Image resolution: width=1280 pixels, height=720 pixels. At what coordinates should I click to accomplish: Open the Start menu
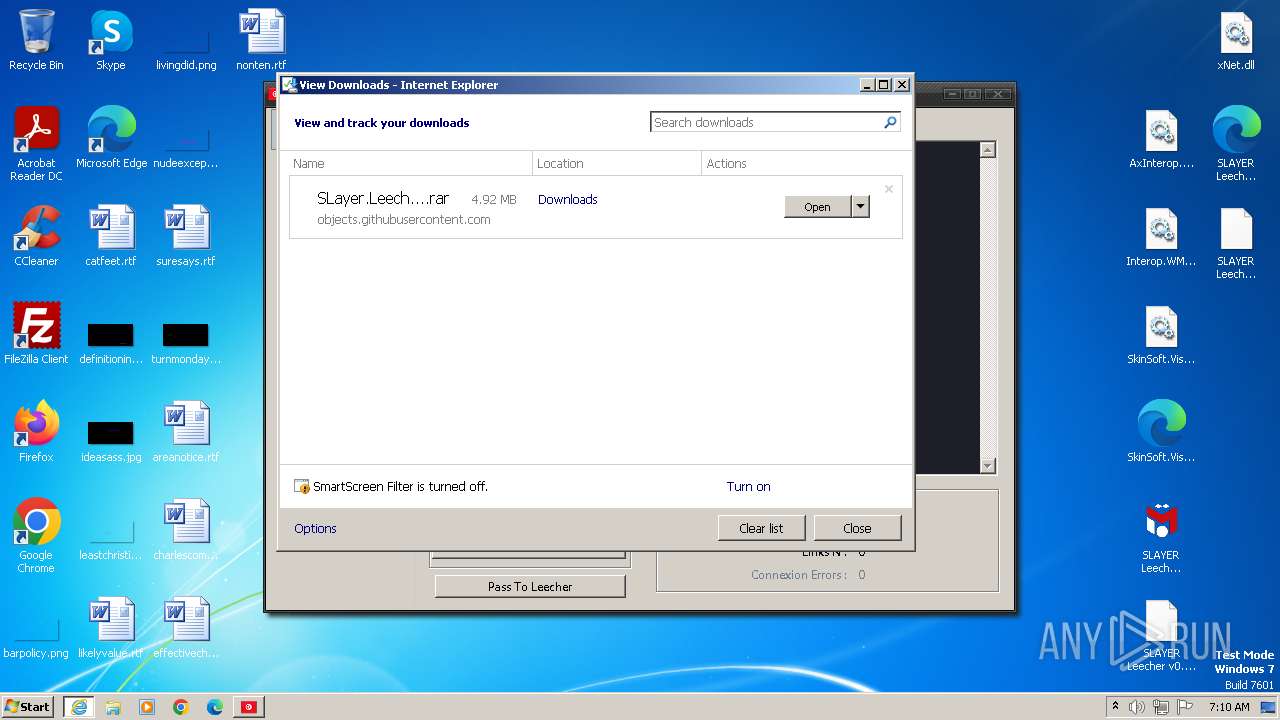click(x=28, y=707)
